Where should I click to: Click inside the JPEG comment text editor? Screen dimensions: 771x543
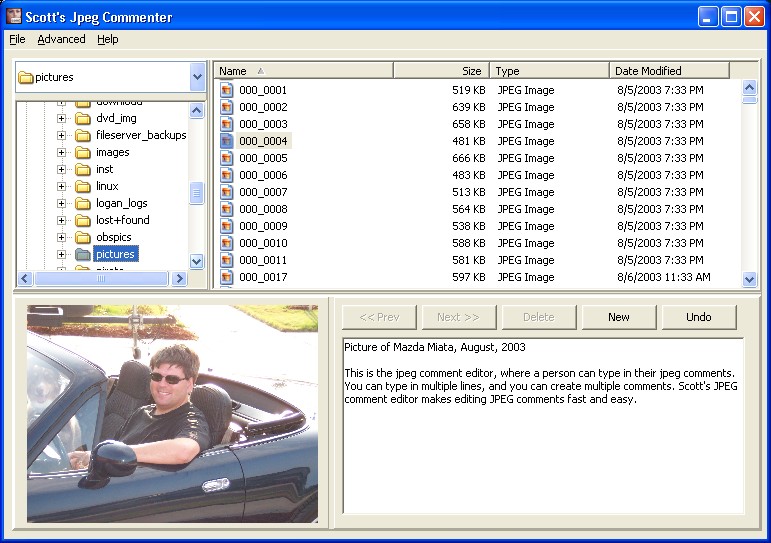543,425
